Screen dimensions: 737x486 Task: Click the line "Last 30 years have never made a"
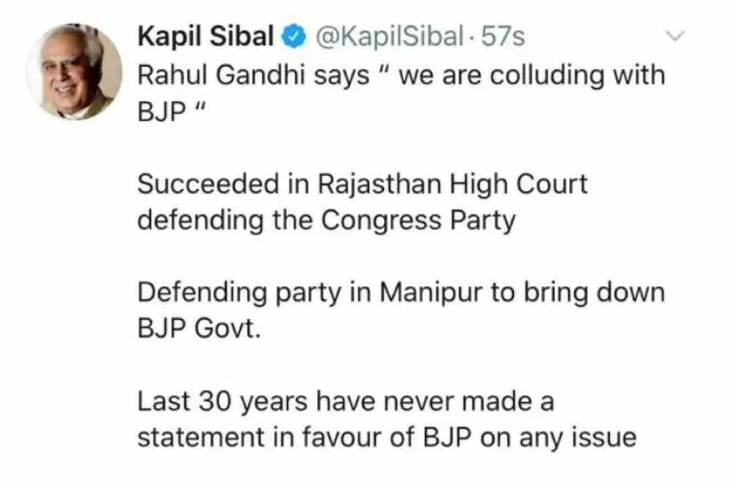[344, 402]
